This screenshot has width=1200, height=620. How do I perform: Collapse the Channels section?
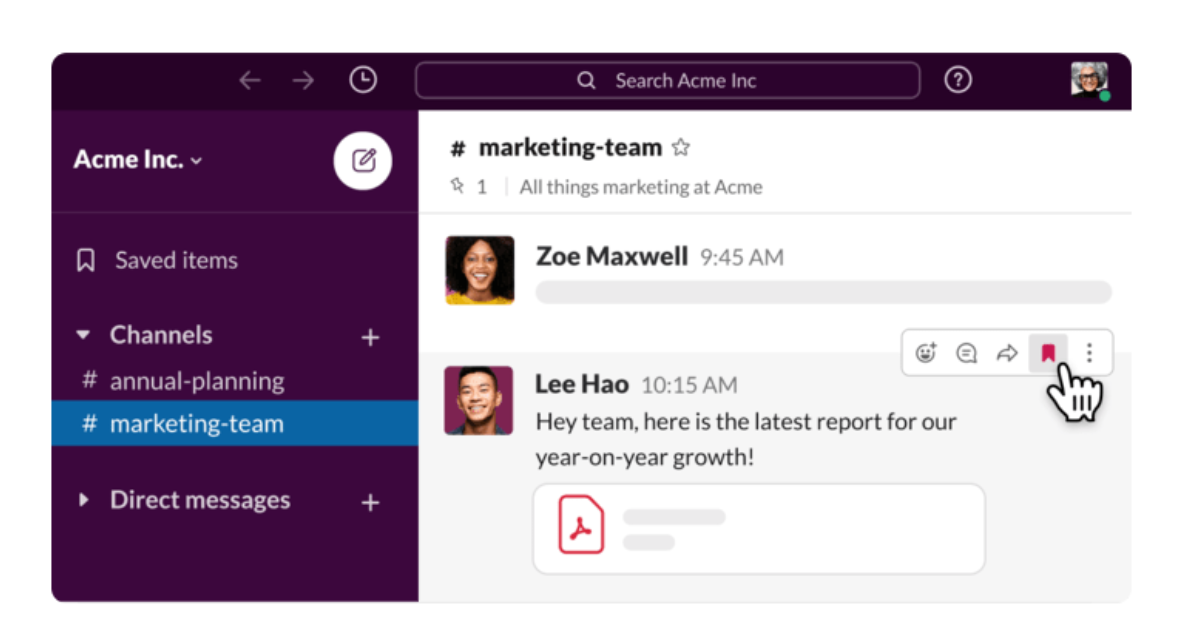[84, 335]
